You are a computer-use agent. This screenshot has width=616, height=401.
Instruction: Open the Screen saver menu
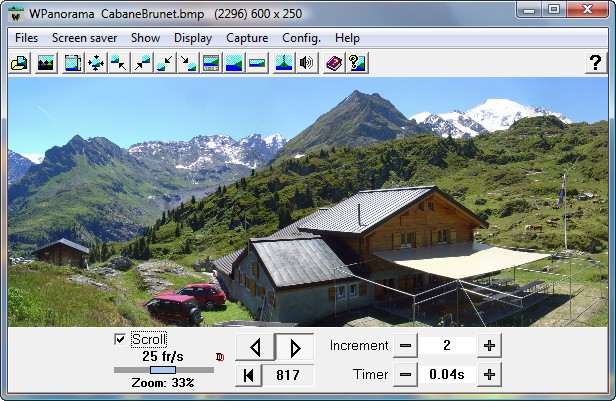(84, 38)
